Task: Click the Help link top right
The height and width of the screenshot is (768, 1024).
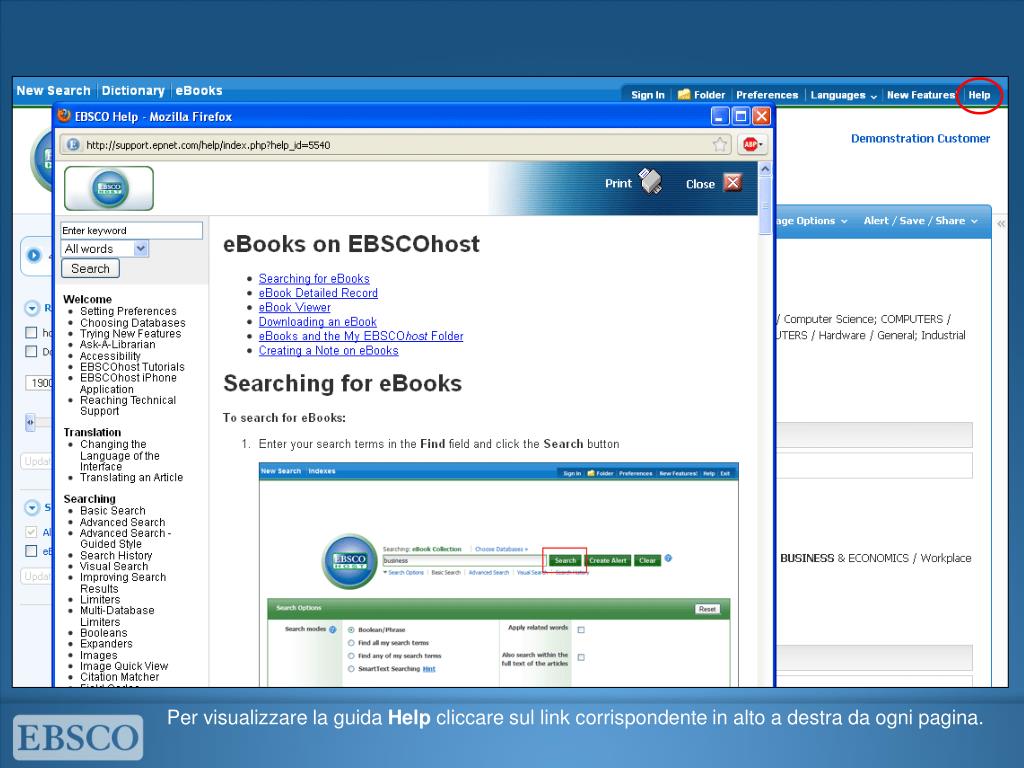Action: point(979,95)
